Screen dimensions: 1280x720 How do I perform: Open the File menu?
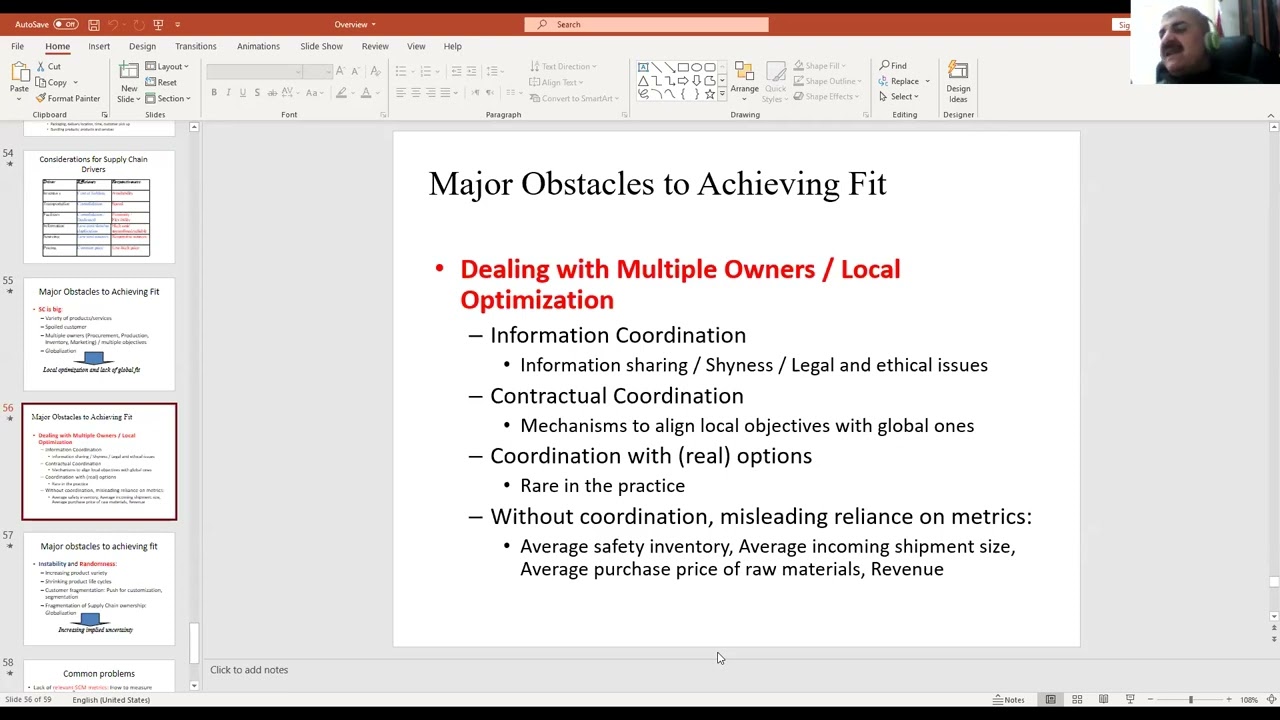point(17,46)
